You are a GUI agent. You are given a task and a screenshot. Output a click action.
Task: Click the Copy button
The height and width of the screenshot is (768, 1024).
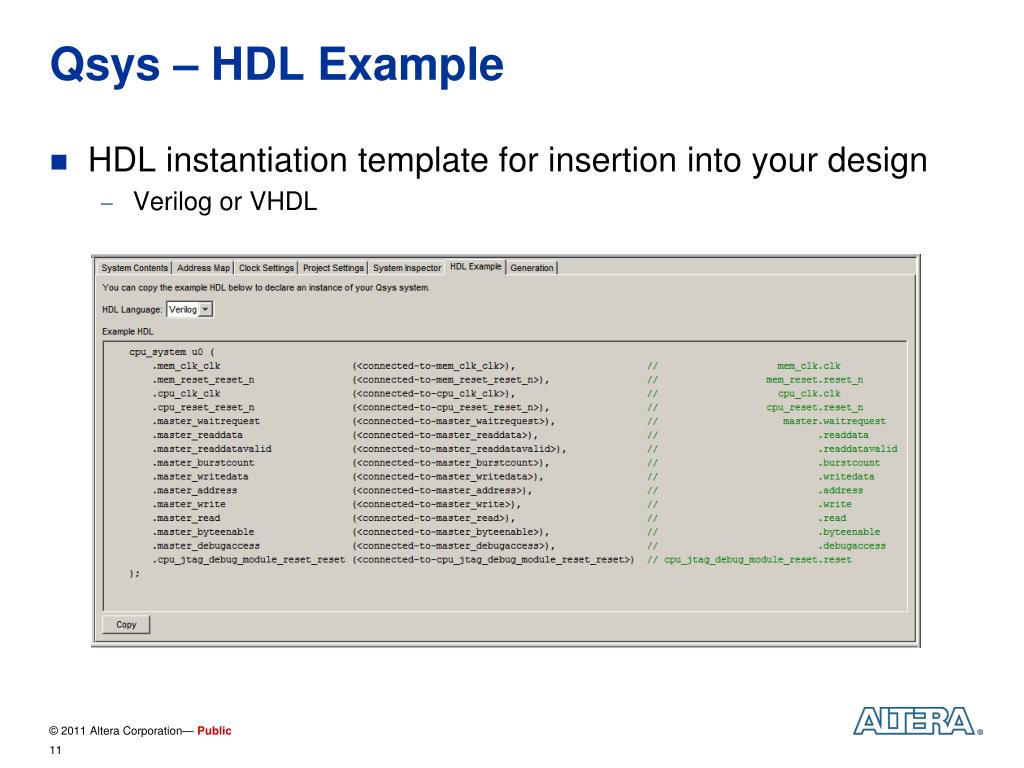(126, 624)
